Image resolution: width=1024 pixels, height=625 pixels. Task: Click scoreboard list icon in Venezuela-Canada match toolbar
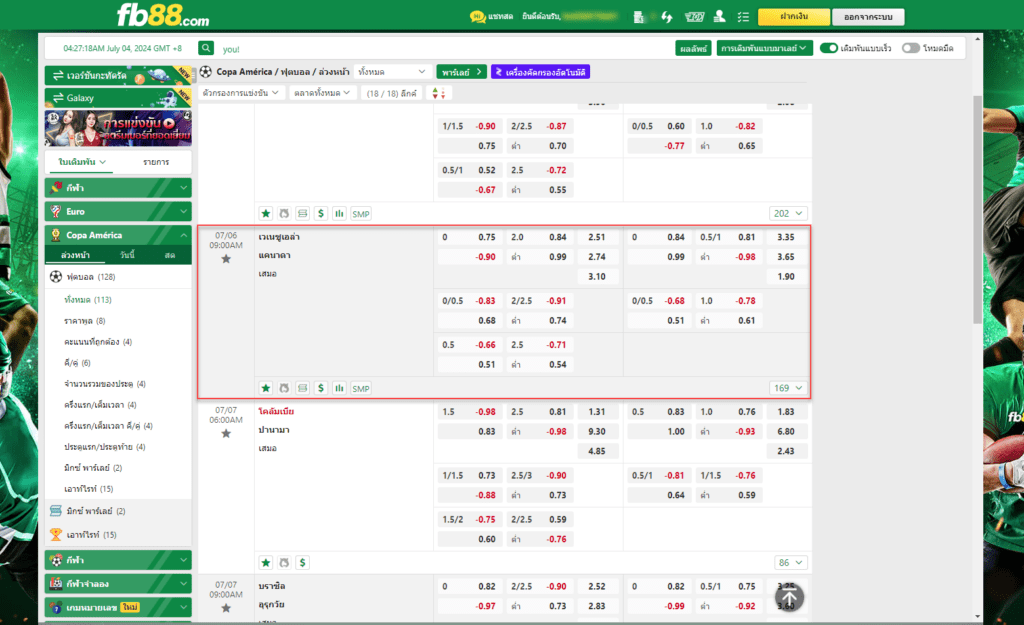(302, 388)
